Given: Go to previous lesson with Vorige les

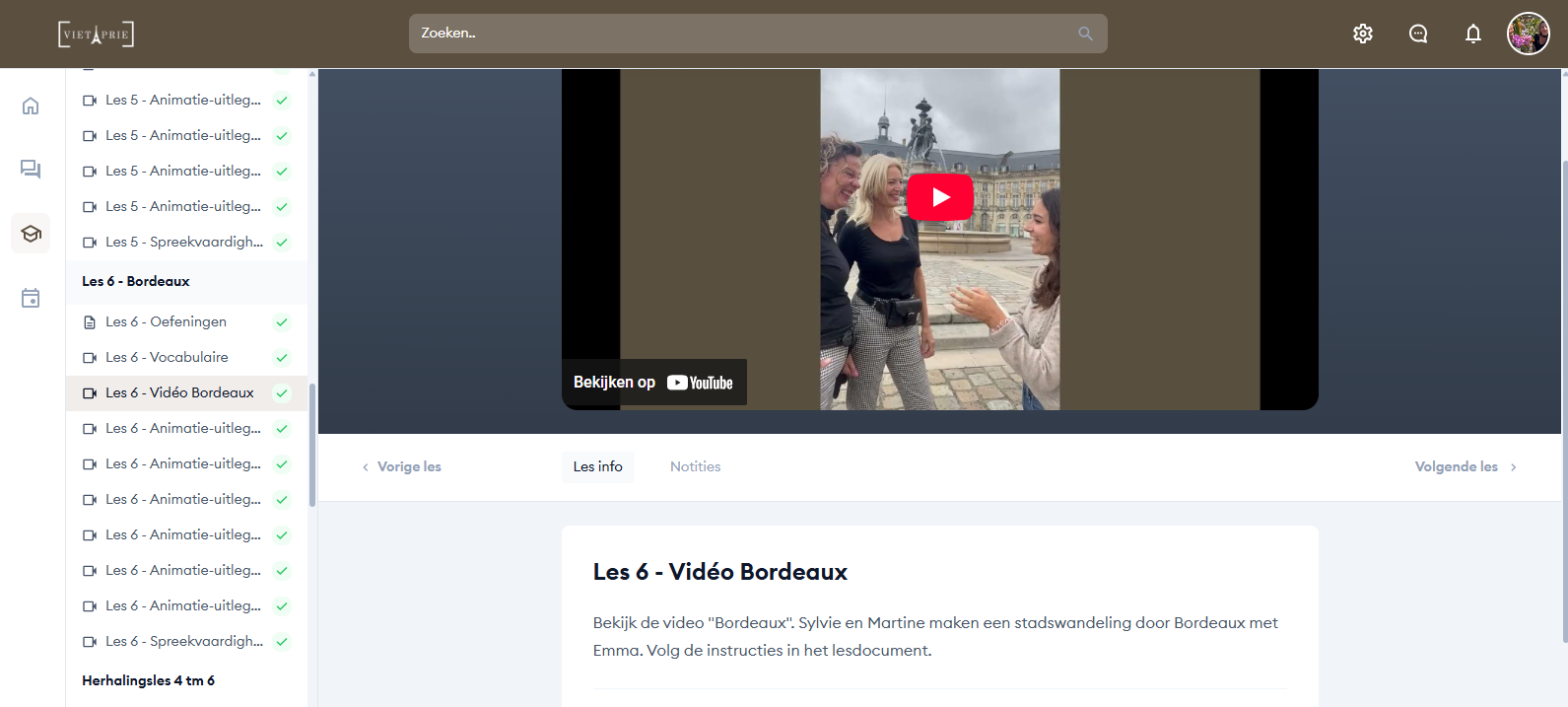Looking at the screenshot, I should [402, 466].
